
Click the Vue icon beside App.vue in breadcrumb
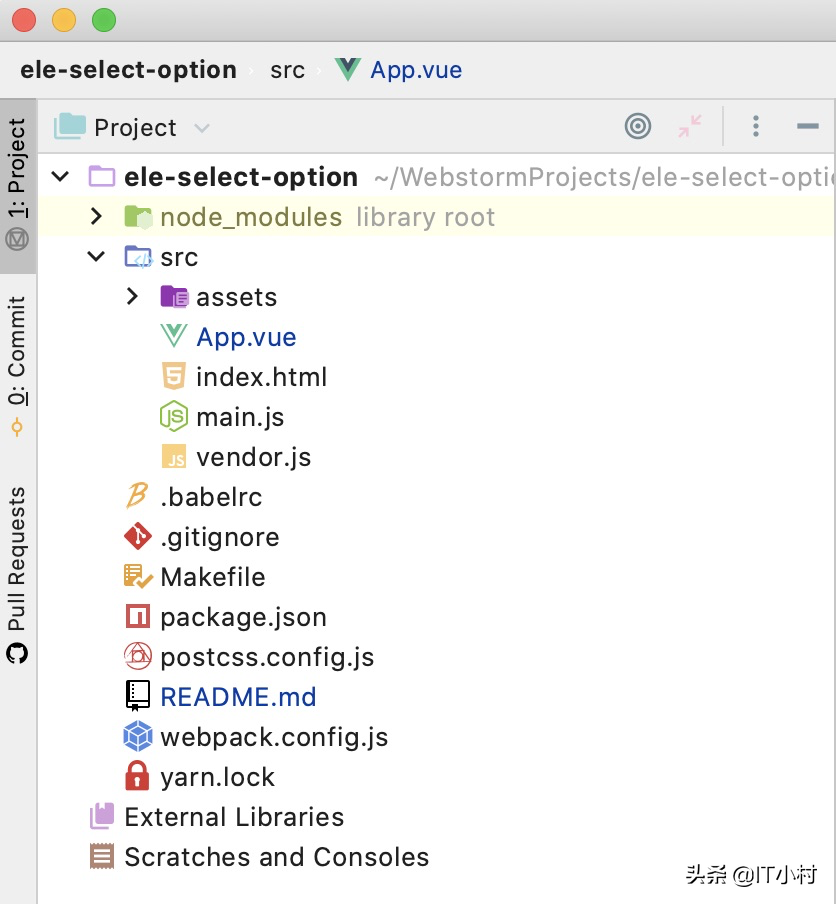point(348,70)
